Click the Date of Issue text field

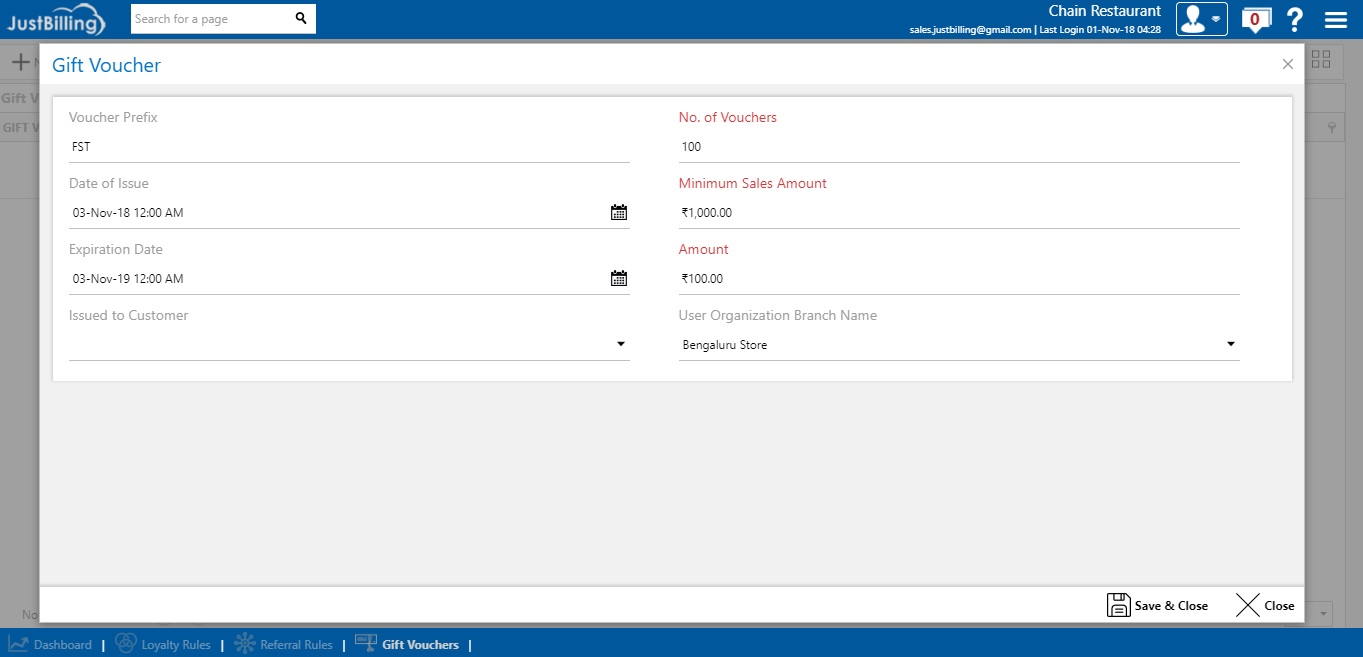click(338, 212)
